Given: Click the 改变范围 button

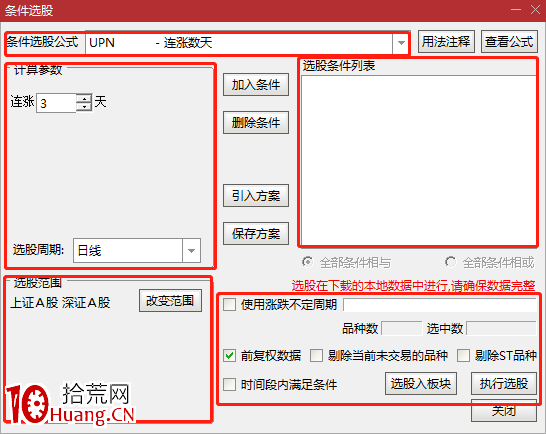Looking at the screenshot, I should tap(170, 301).
